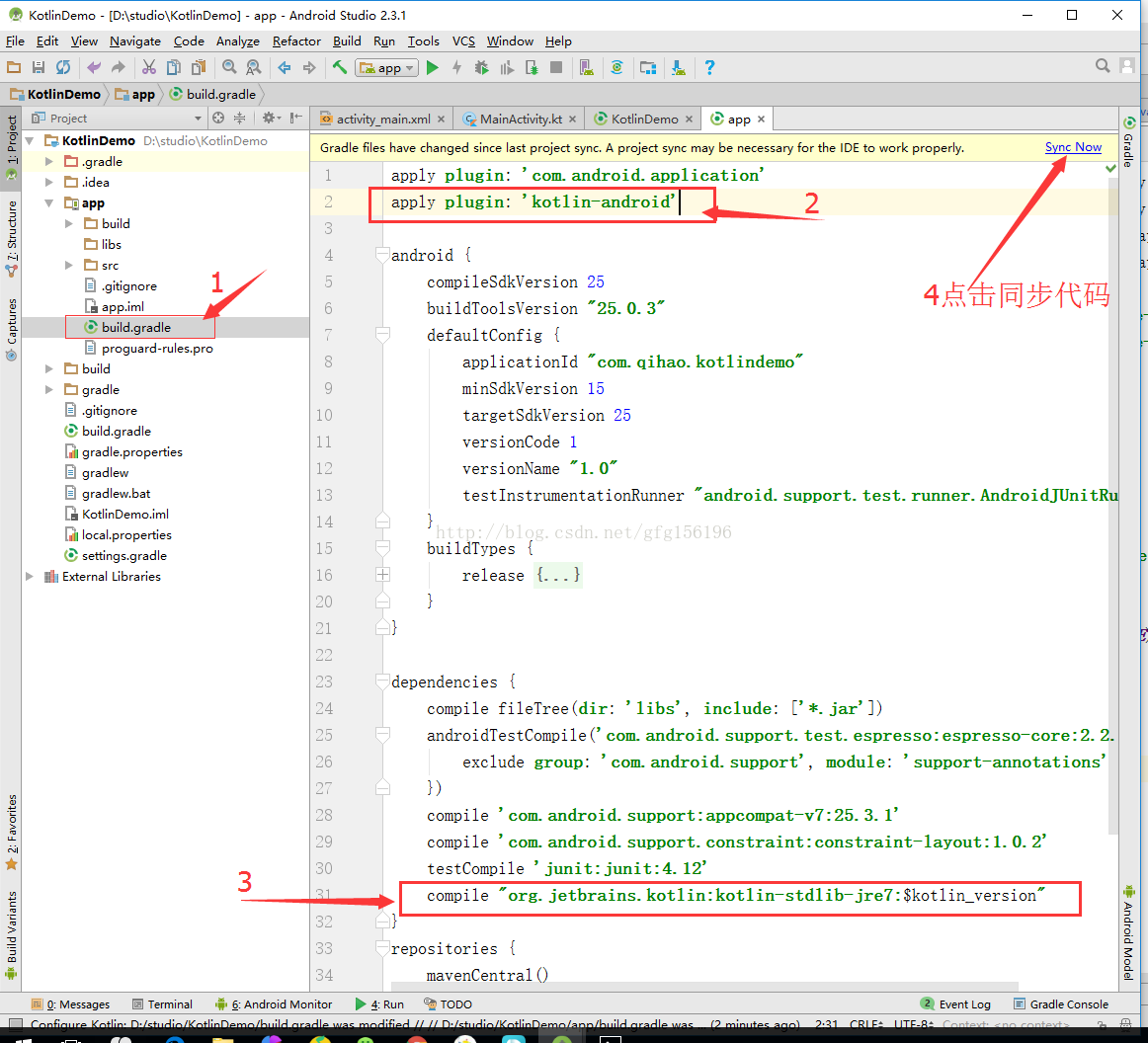This screenshot has width=1148, height=1043.
Task: Expand the .gradle folder
Action: click(49, 161)
